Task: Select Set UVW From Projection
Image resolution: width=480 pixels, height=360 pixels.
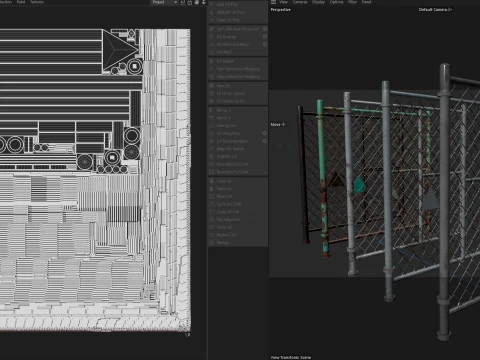Action: point(235,29)
